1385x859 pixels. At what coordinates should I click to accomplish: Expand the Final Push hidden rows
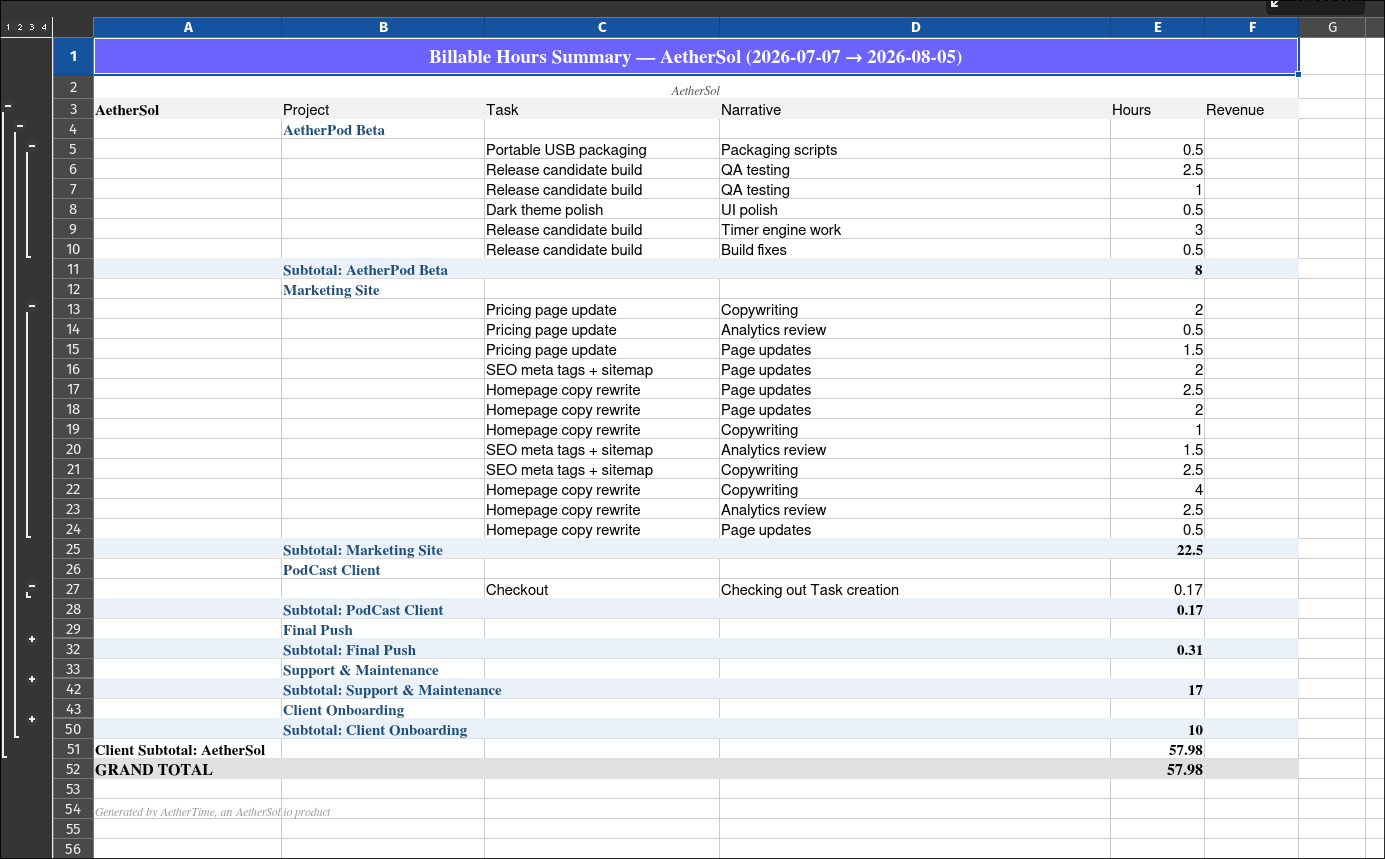32,639
